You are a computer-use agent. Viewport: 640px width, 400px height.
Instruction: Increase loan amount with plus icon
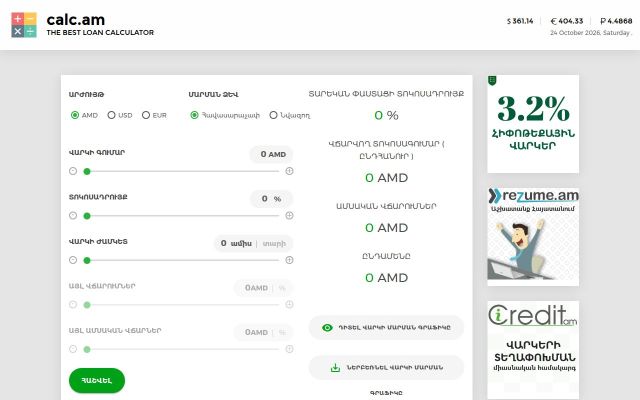pyautogui.click(x=289, y=171)
